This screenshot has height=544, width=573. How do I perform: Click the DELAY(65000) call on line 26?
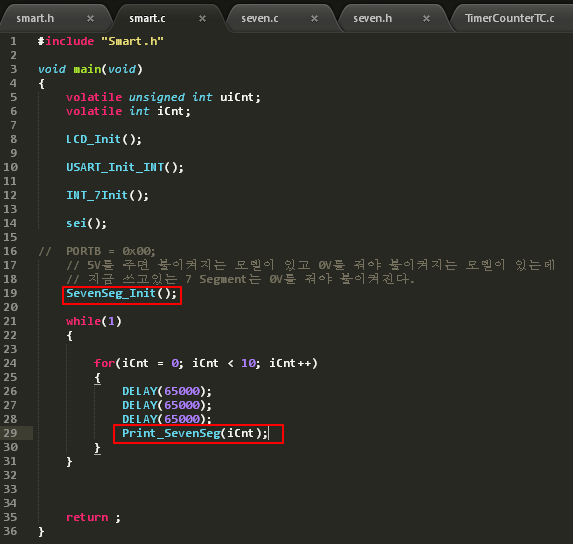(167, 391)
